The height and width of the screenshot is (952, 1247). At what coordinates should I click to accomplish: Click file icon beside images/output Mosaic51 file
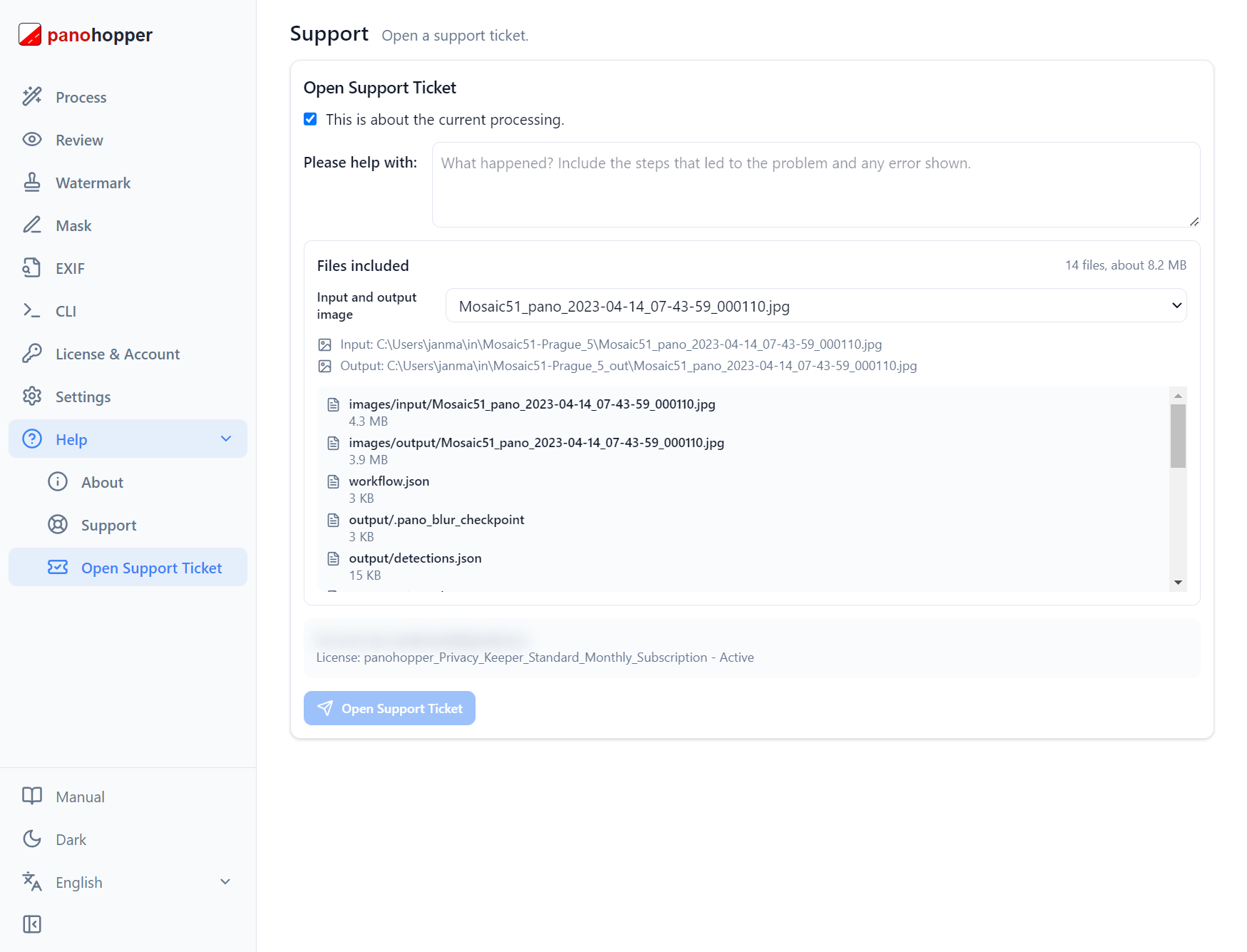[333, 444]
